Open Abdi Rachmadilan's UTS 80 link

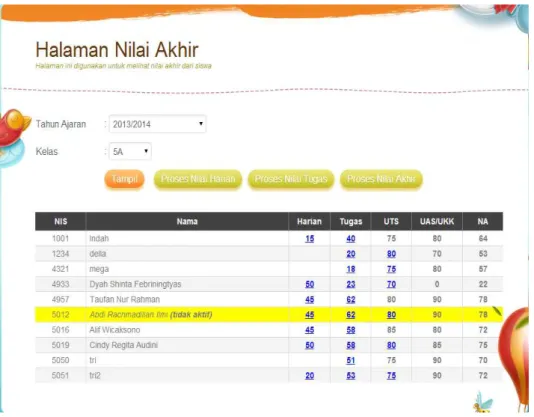pyautogui.click(x=391, y=315)
